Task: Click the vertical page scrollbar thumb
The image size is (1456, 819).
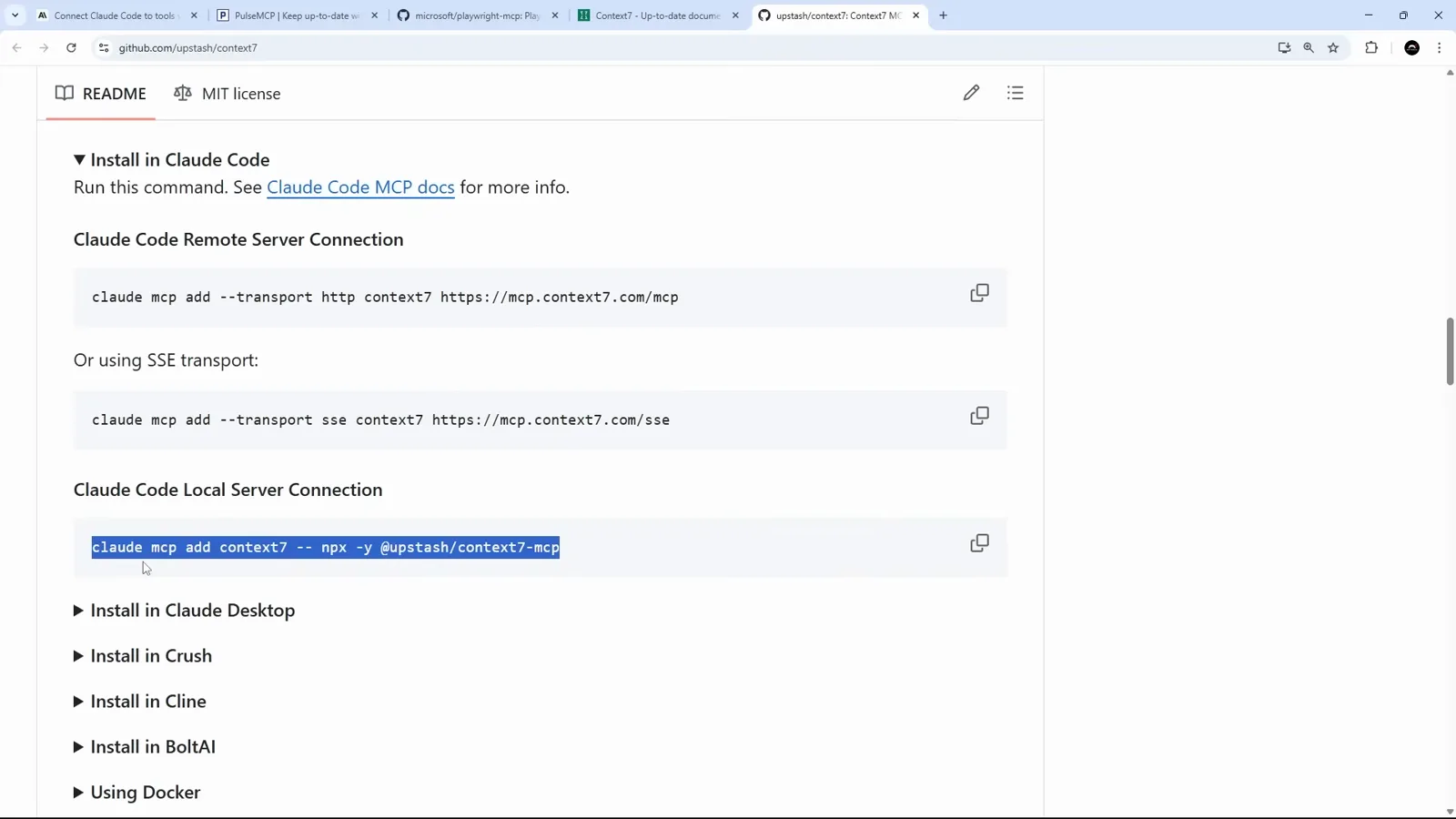Action: (1450, 351)
